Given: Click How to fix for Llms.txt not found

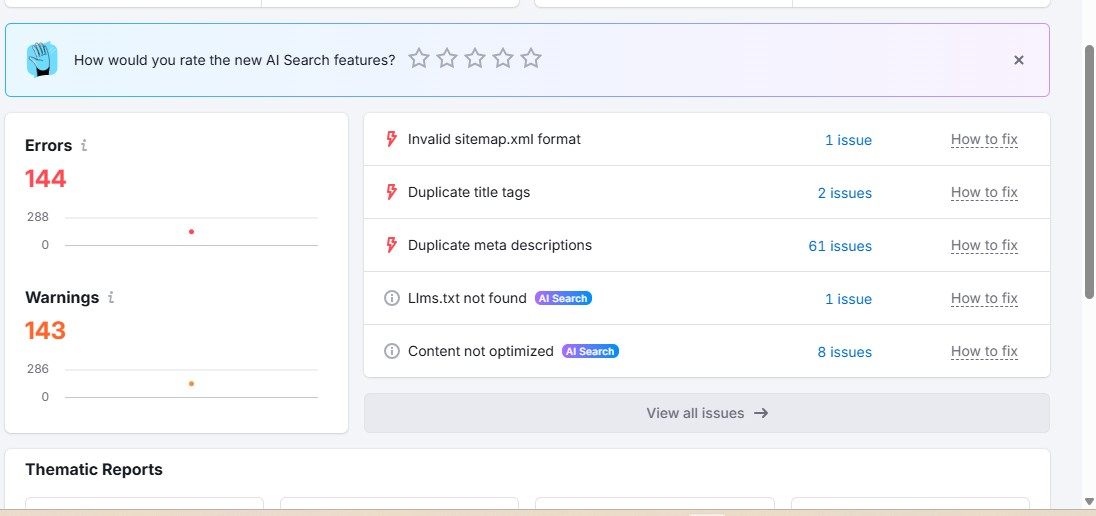Looking at the screenshot, I should 984,298.
